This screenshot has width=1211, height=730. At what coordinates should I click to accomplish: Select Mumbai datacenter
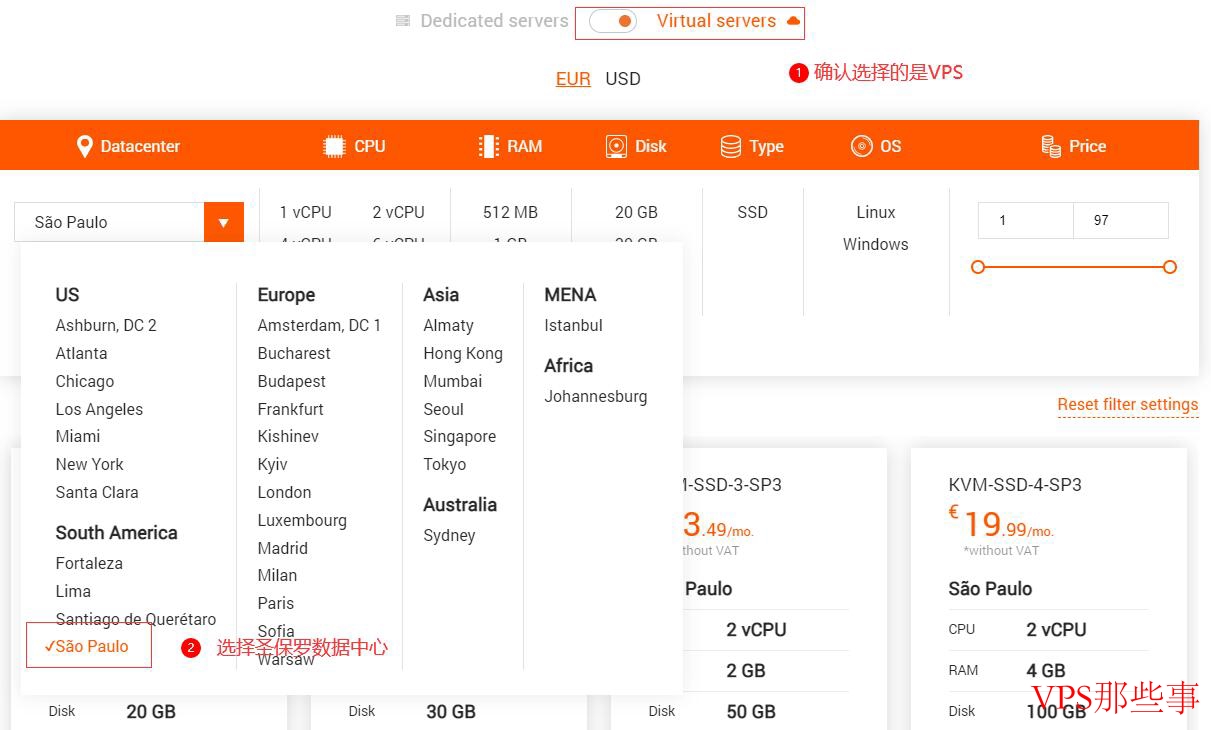pyautogui.click(x=452, y=381)
